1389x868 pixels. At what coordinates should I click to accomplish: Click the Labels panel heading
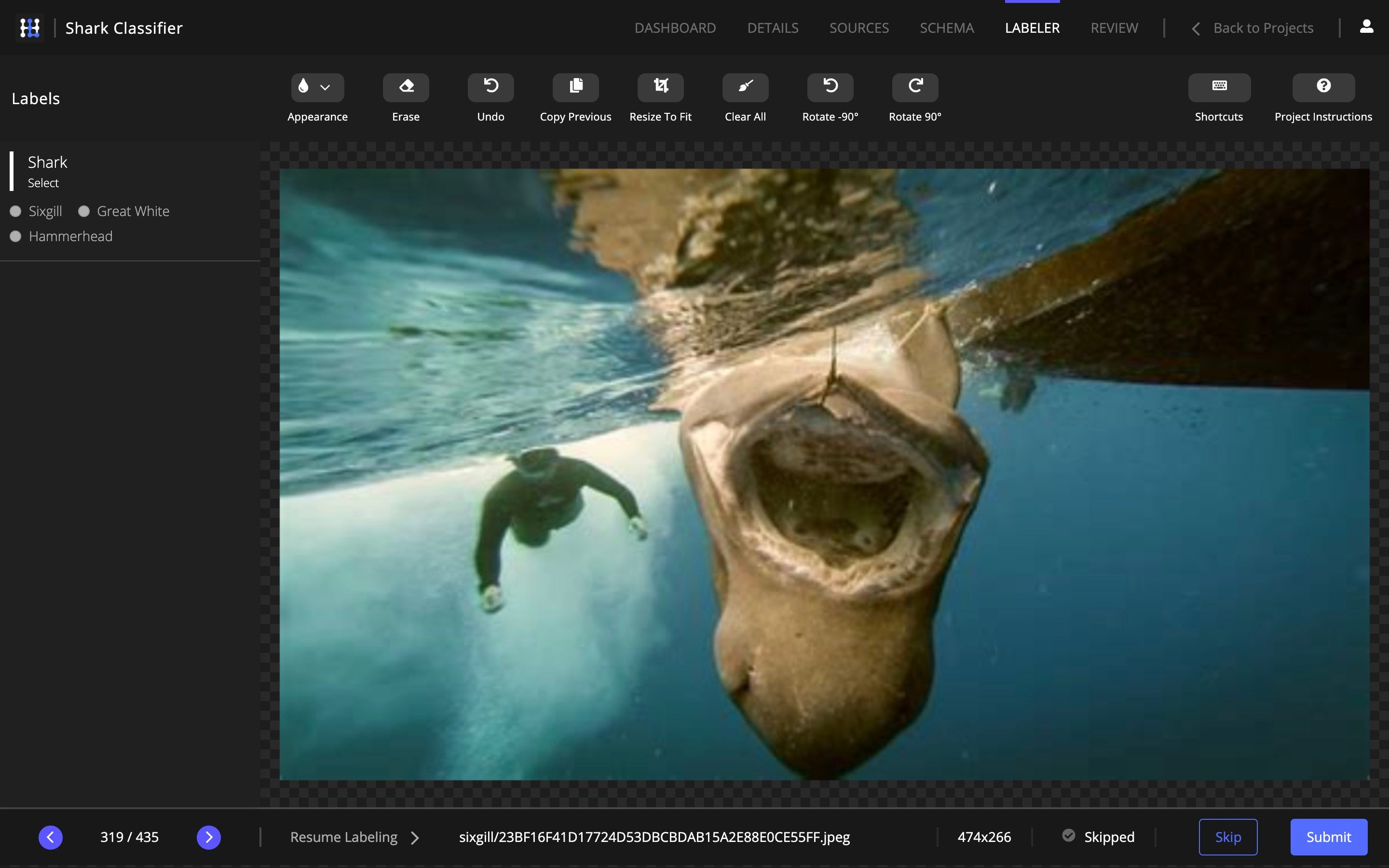point(36,99)
